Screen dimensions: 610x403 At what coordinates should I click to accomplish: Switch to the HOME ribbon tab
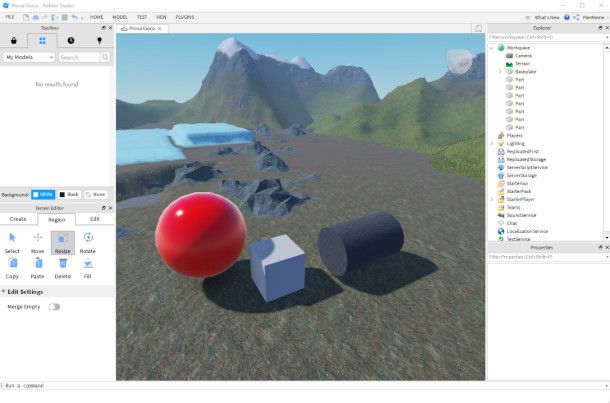(x=96, y=17)
